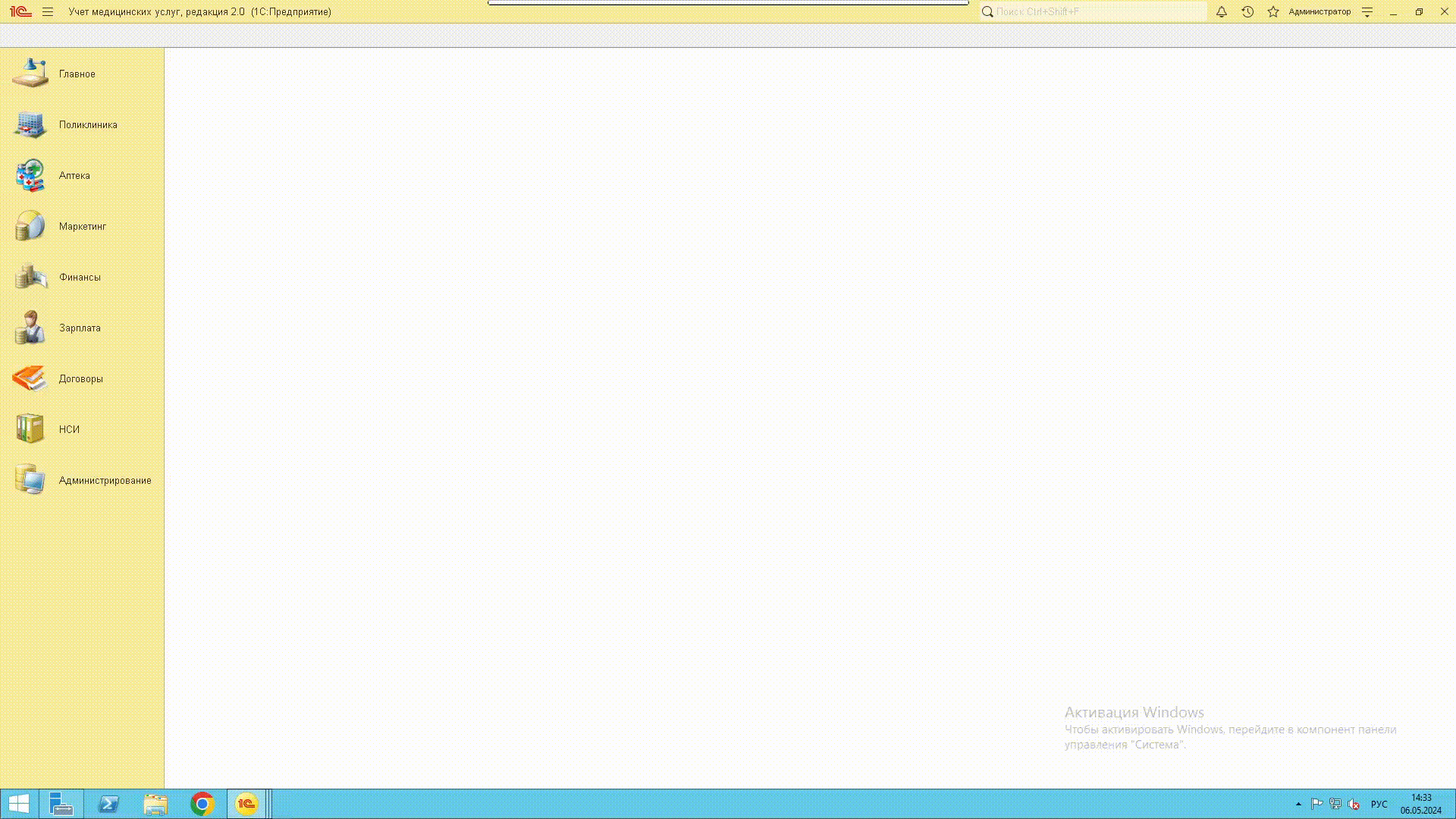The height and width of the screenshot is (819, 1456).
Task: Open Chrome from the taskbar
Action: point(202,804)
